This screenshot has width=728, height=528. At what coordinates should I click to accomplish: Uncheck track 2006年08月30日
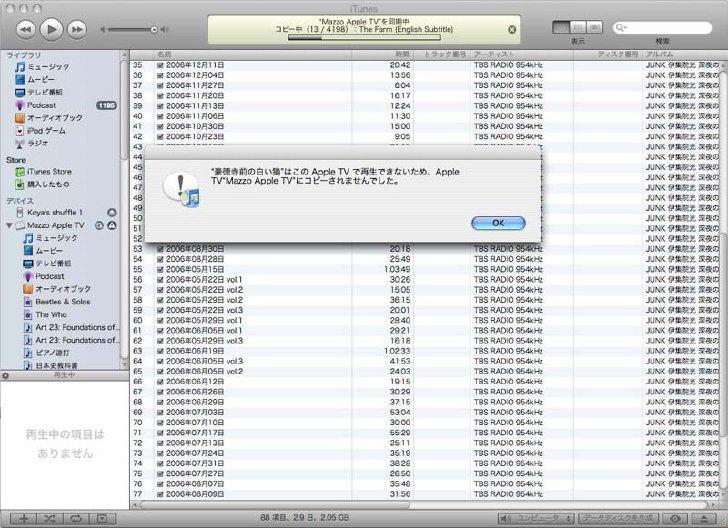[160, 249]
